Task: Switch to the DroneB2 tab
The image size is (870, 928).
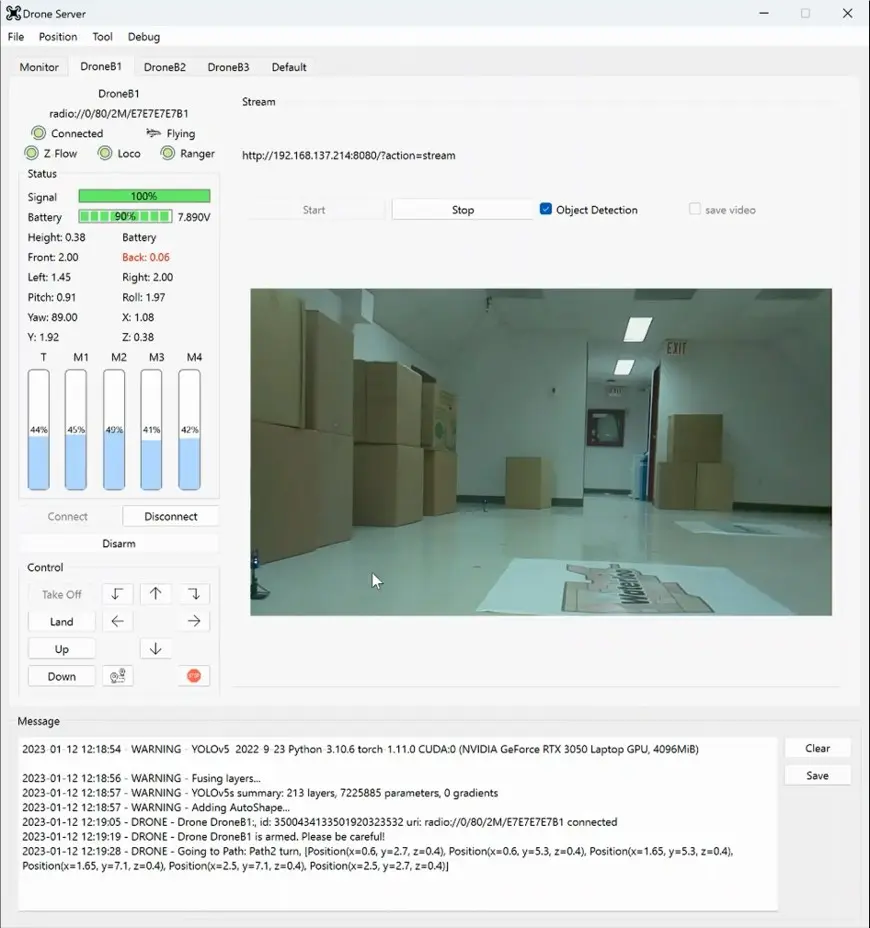Action: (164, 67)
